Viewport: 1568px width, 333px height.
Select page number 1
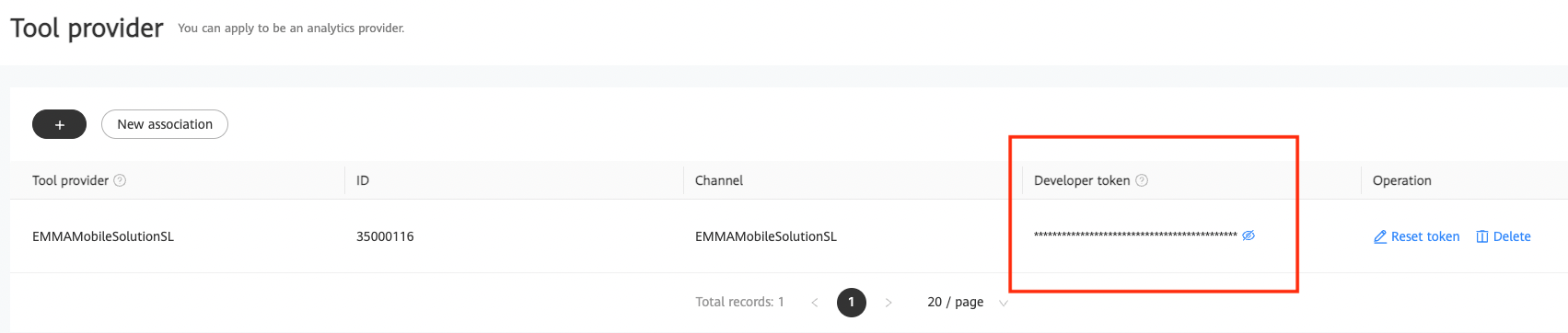[x=852, y=302]
